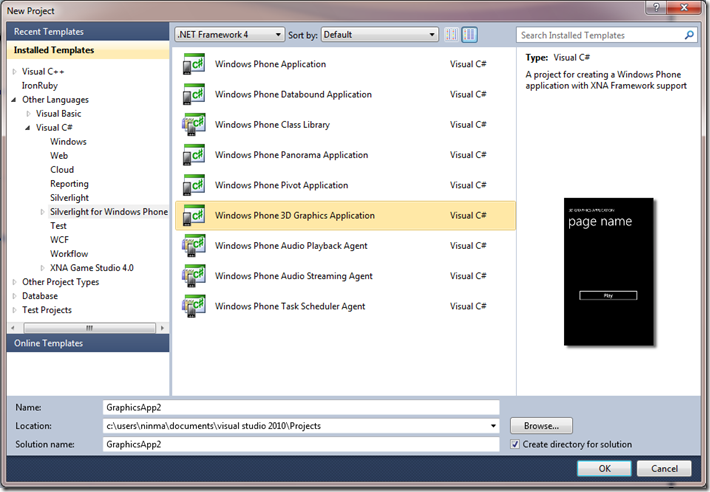The height and width of the screenshot is (492, 710).
Task: Click the project Name input field
Action: coord(301,407)
